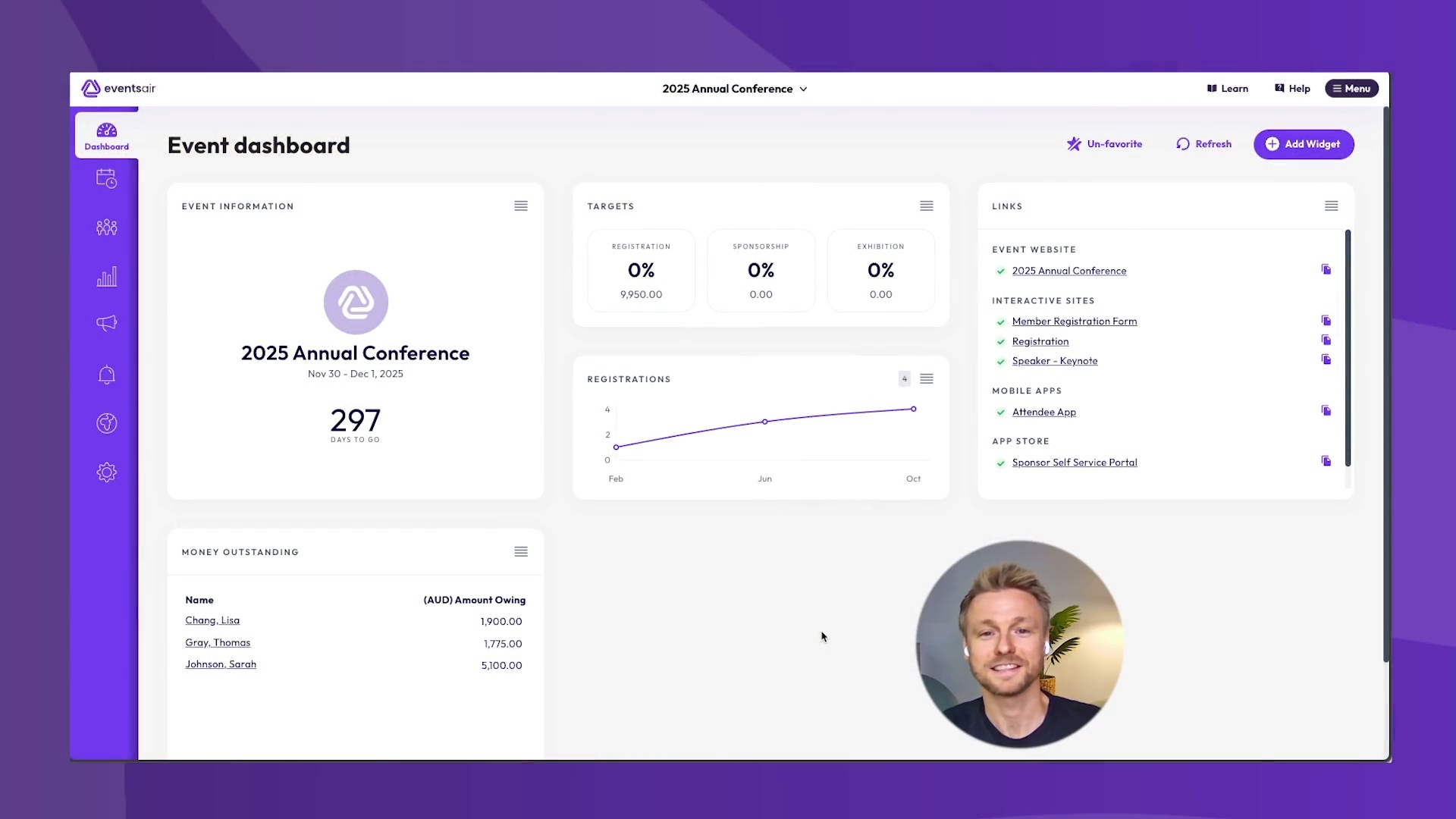Select the Exhibition target card
The width and height of the screenshot is (1456, 819).
[x=880, y=271]
